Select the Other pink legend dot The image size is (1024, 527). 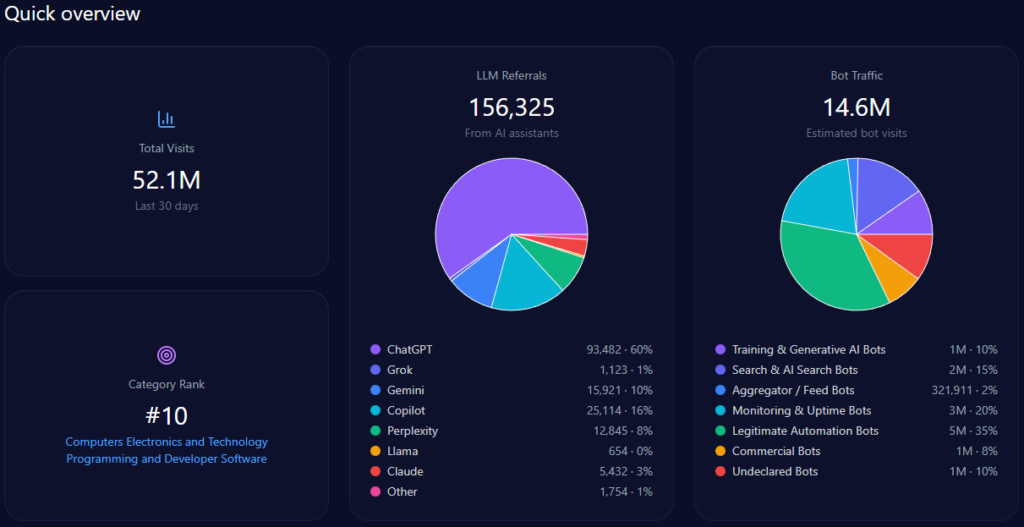tap(375, 492)
